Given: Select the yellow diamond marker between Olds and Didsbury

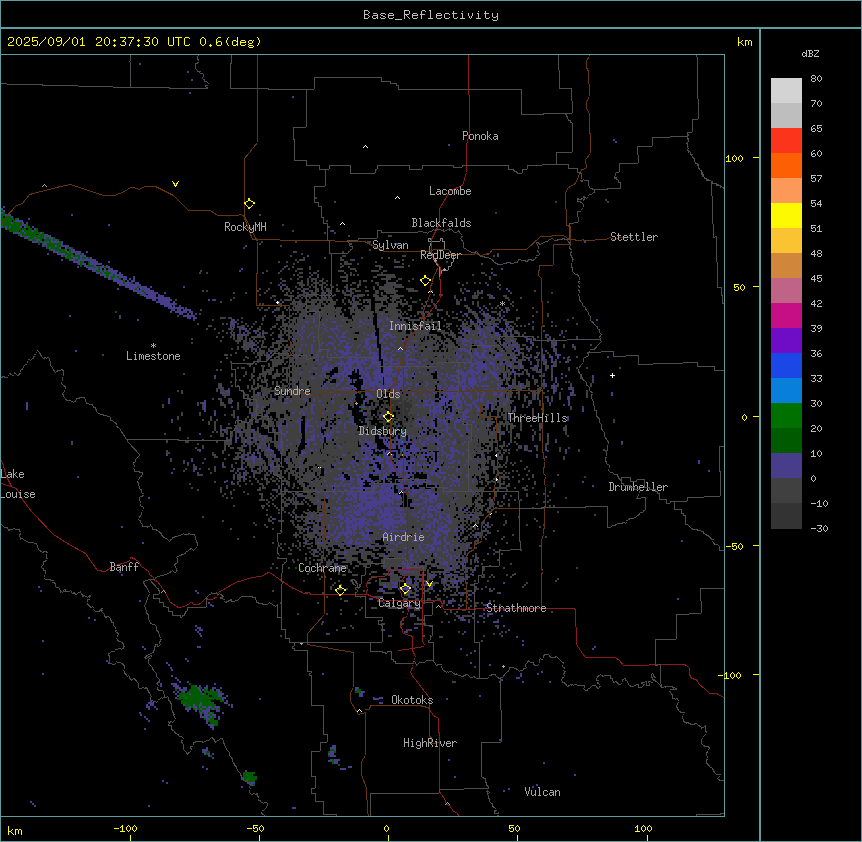Looking at the screenshot, I should click(389, 416).
